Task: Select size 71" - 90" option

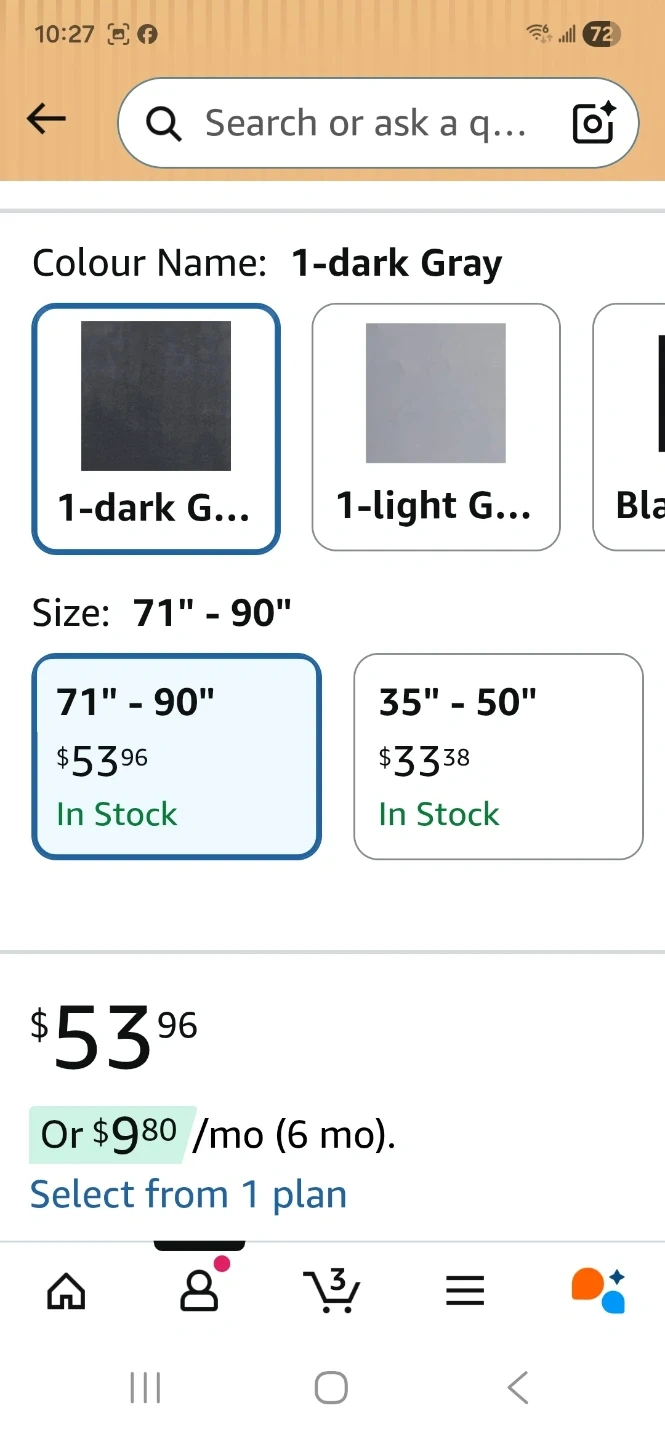Action: click(x=177, y=757)
